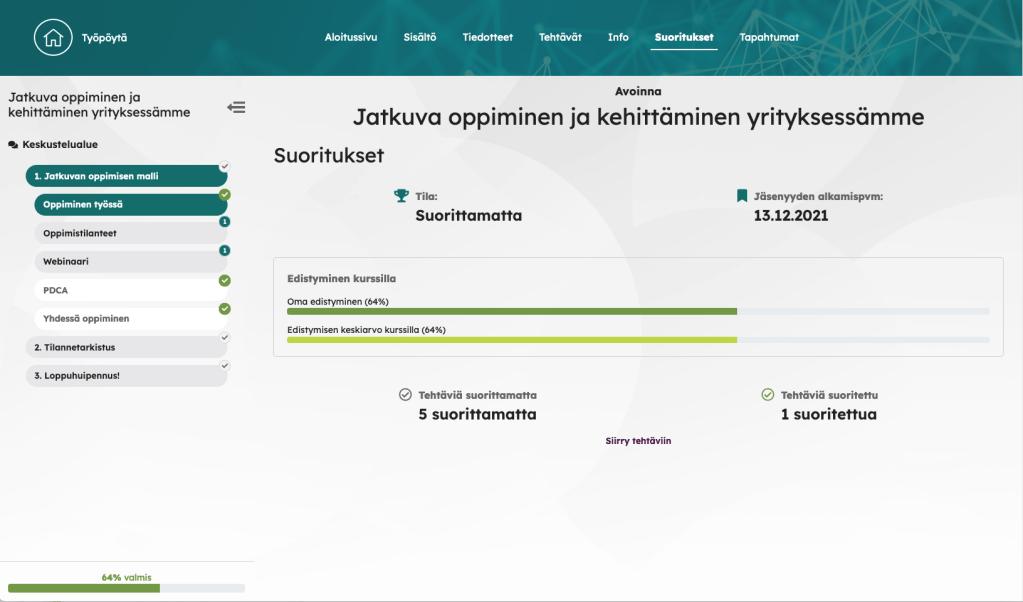1023x602 pixels.
Task: Switch to the Tiedotteet tab
Action: 488,38
